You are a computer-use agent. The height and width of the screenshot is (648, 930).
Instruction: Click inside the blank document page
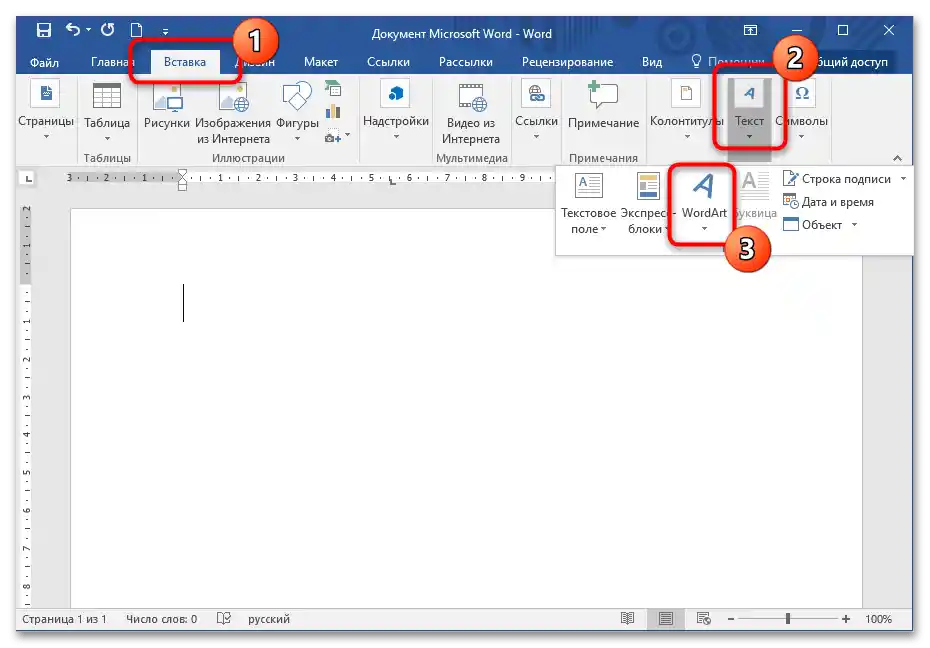466,408
